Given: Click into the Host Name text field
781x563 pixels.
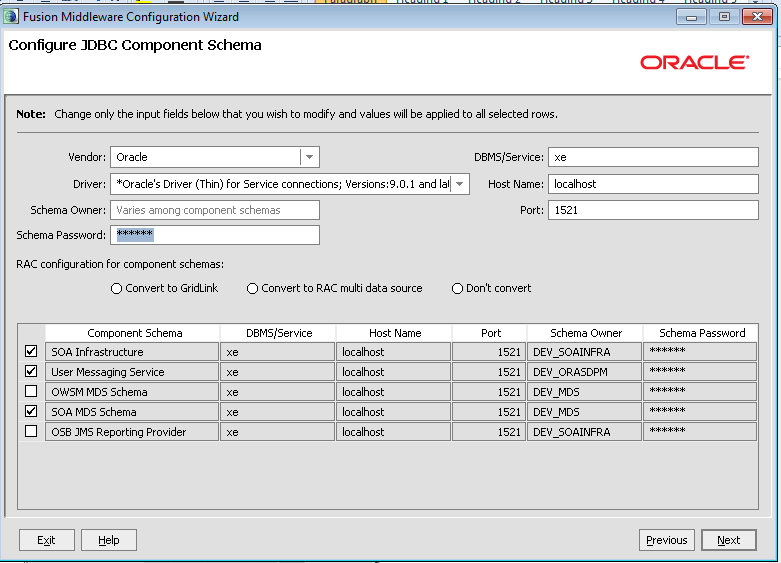Looking at the screenshot, I should coord(654,184).
